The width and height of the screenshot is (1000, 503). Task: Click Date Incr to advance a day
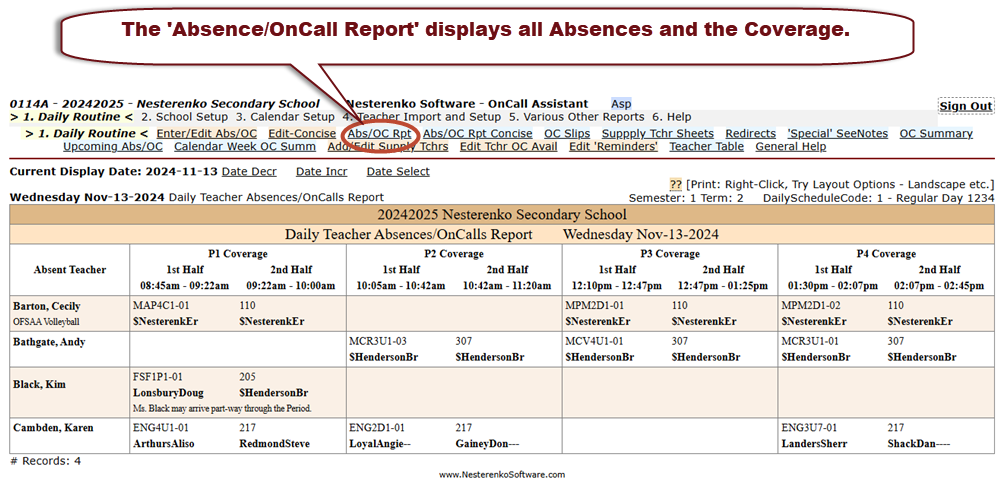322,172
